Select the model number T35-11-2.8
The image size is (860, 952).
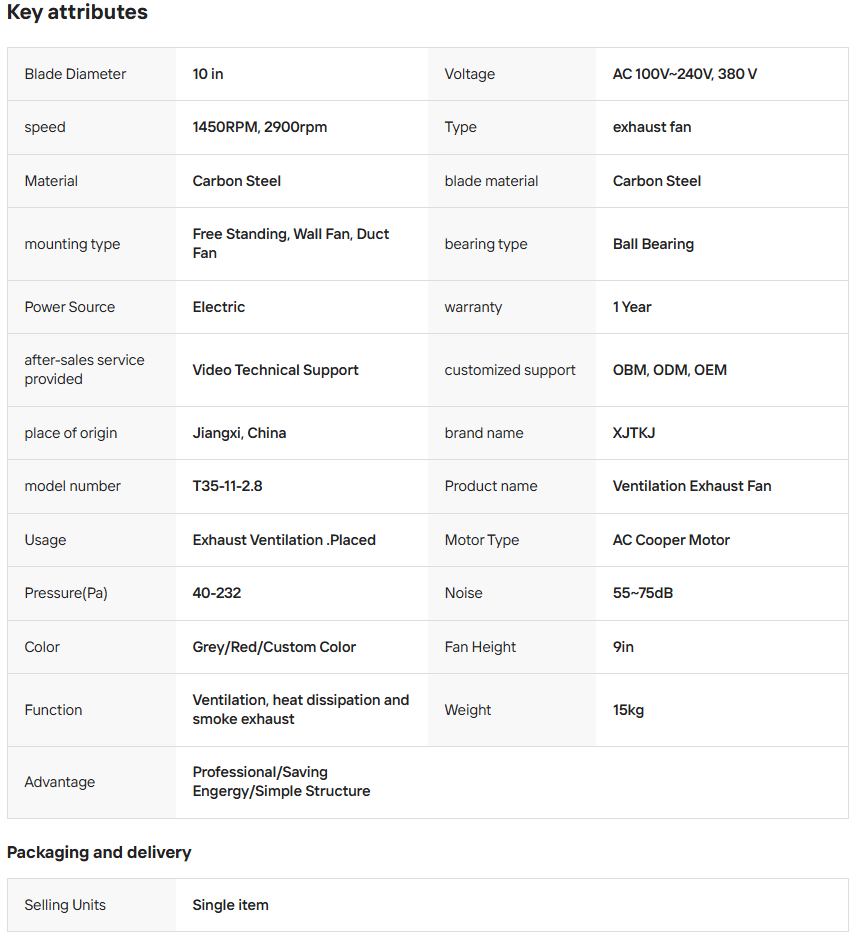tap(227, 486)
